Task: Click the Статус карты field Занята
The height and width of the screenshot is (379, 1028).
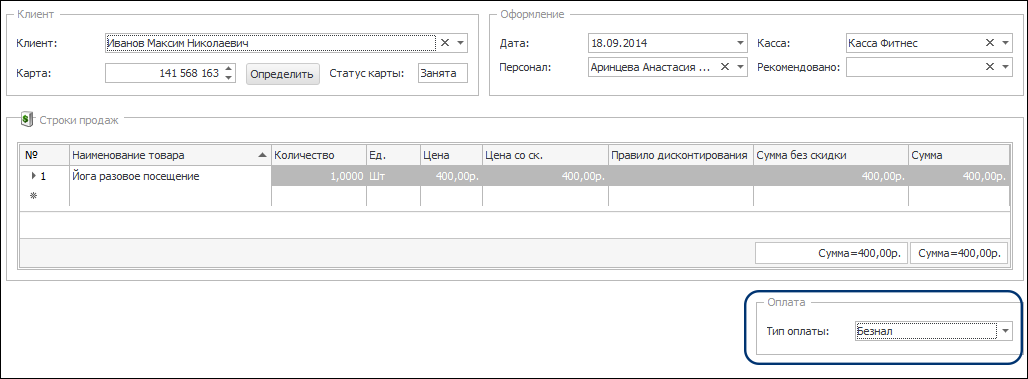Action: pyautogui.click(x=443, y=73)
